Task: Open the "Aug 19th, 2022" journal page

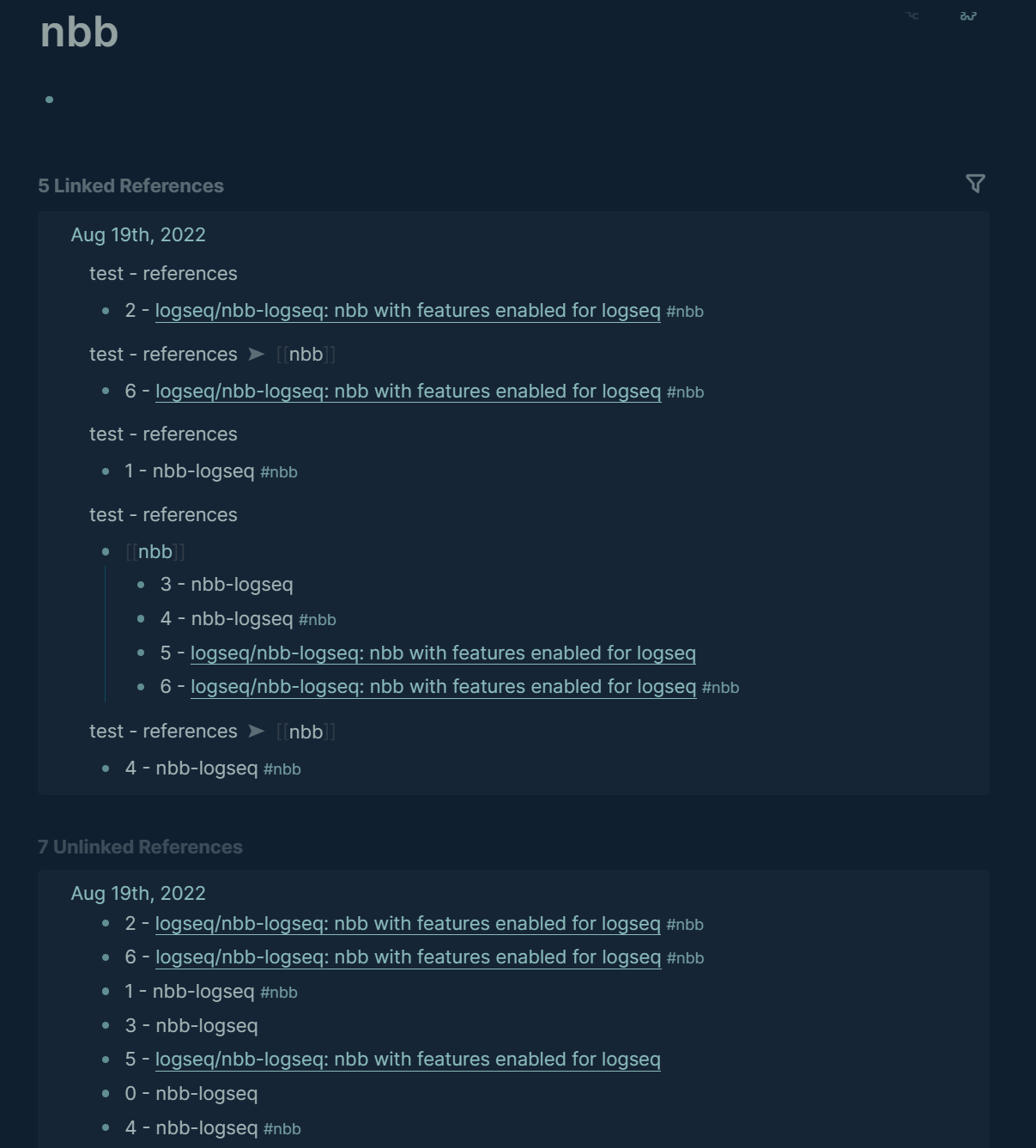Action: point(138,234)
